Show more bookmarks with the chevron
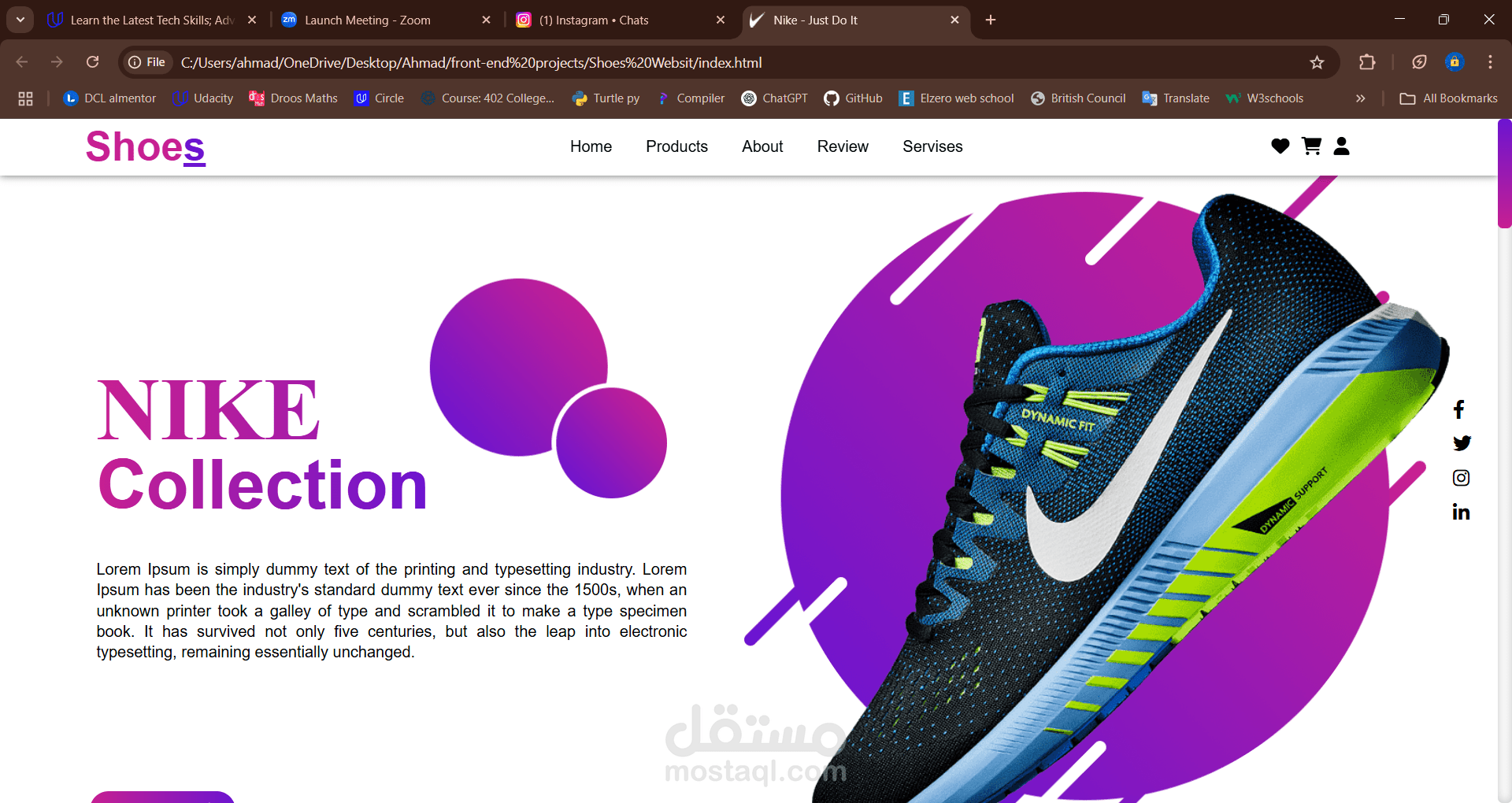Image resolution: width=1512 pixels, height=803 pixels. [x=1360, y=98]
